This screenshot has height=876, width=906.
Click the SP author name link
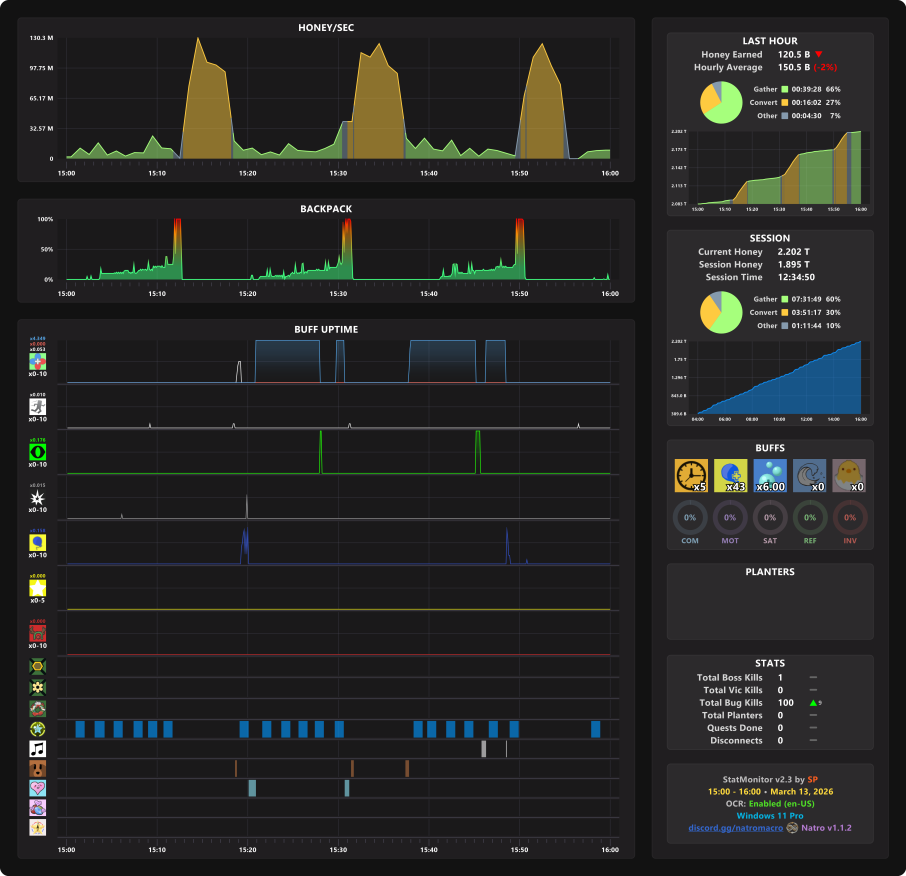(x=812, y=779)
